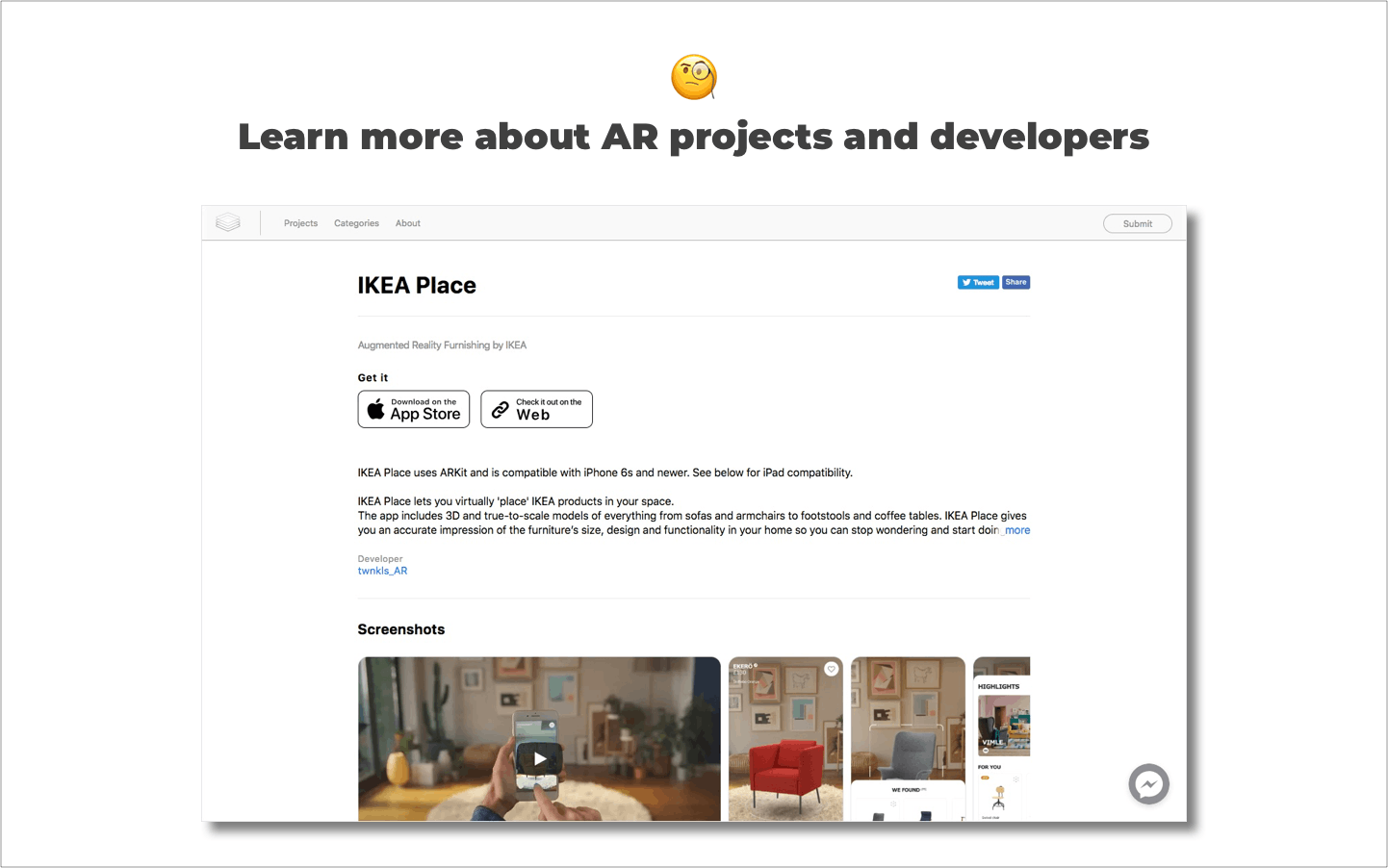
Task: Click the Screenshots heading
Action: [x=401, y=629]
